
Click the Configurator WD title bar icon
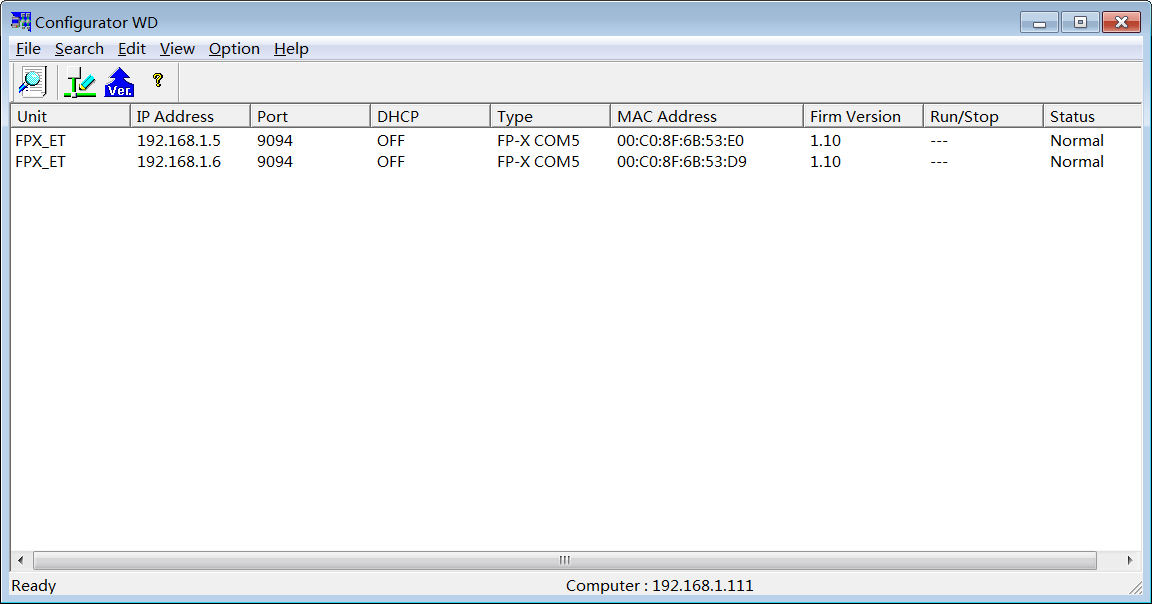pos(20,22)
